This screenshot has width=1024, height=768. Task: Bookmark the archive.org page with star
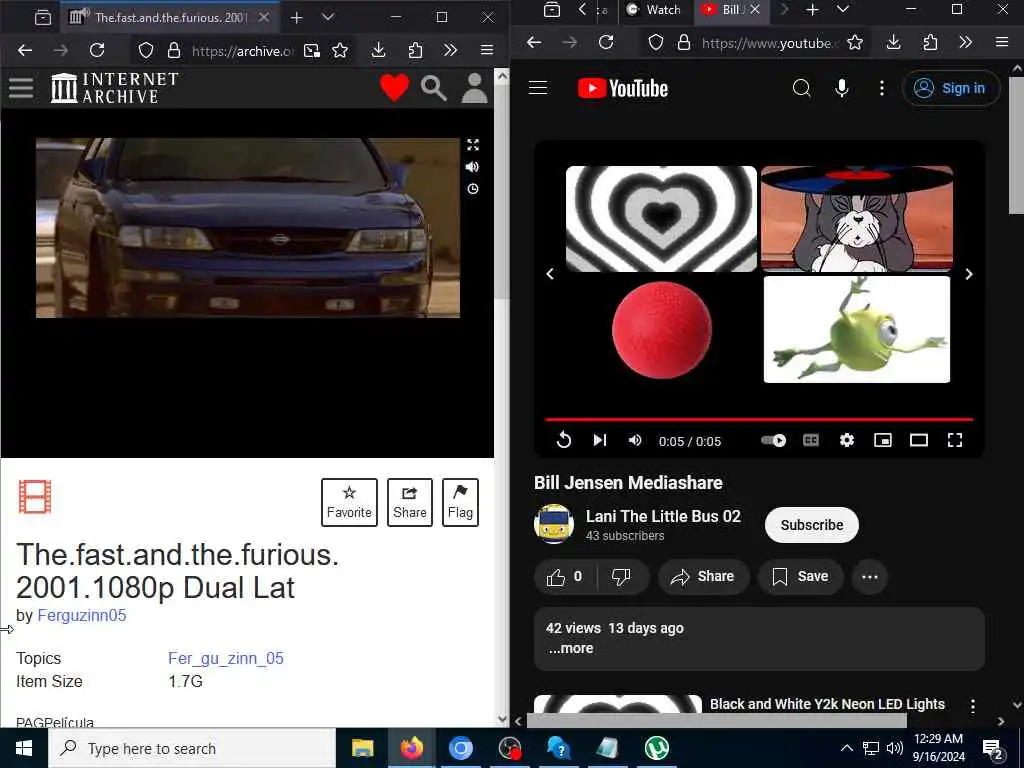coord(340,50)
